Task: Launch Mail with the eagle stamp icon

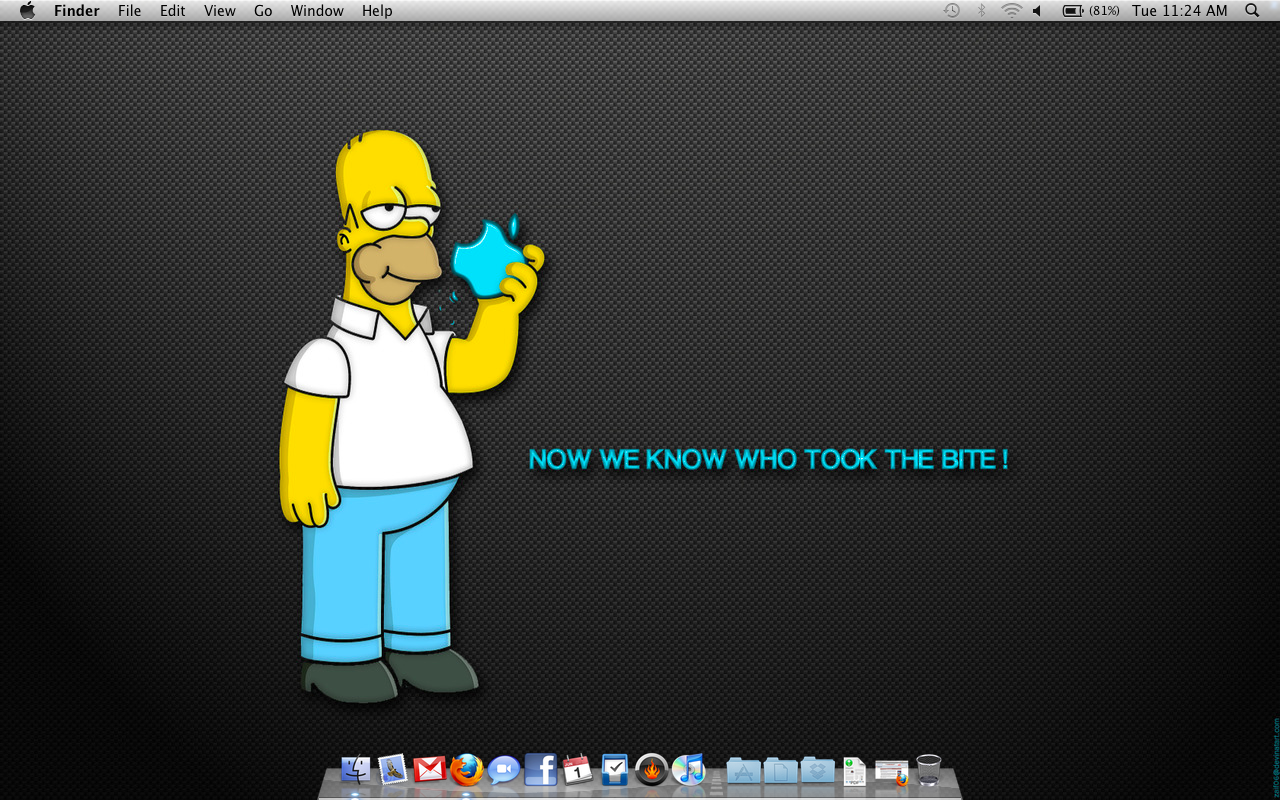Action: click(x=393, y=769)
